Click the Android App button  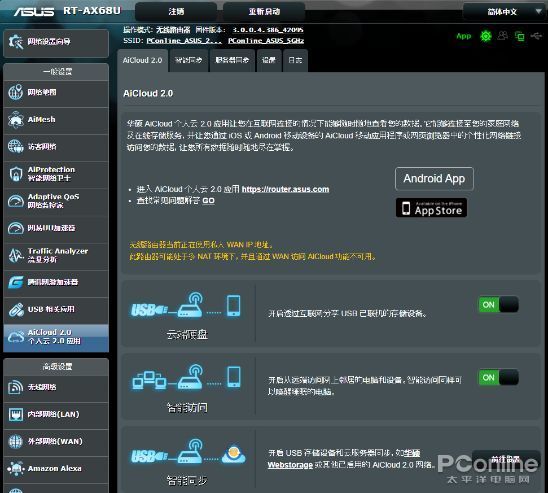[434, 179]
